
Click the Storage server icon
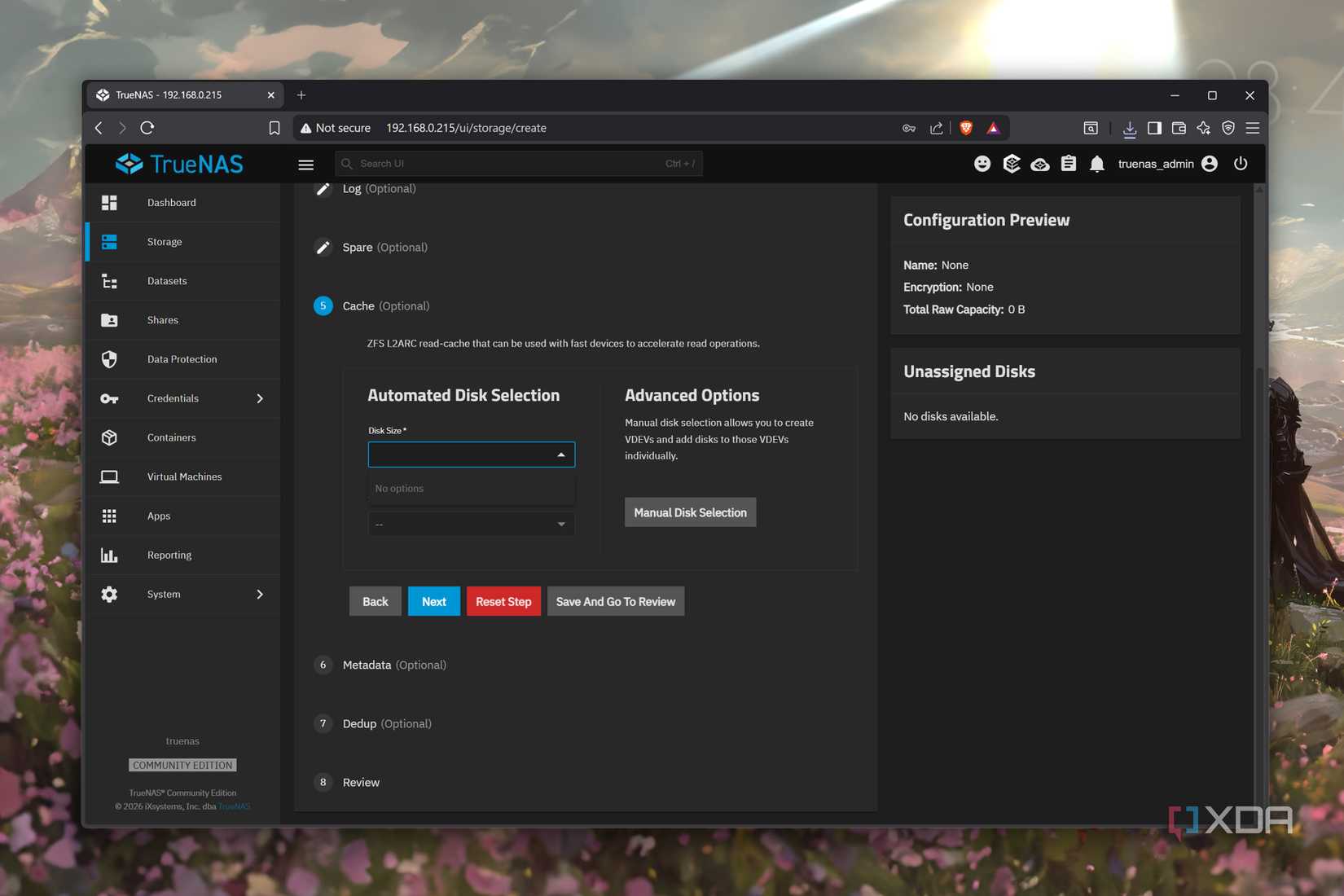coord(109,241)
